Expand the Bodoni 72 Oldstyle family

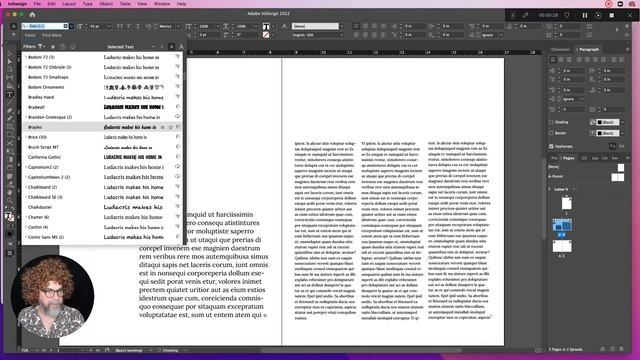[x=26, y=67]
